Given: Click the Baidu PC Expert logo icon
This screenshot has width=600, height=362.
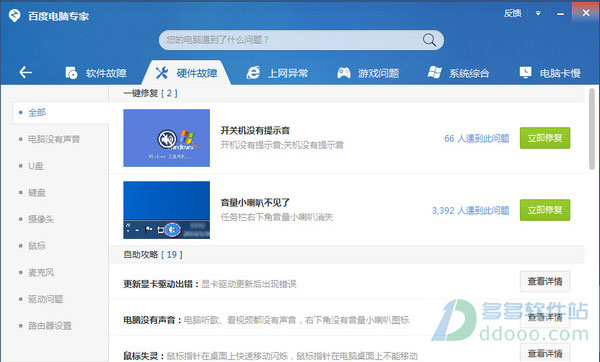Looking at the screenshot, I should click(x=15, y=16).
